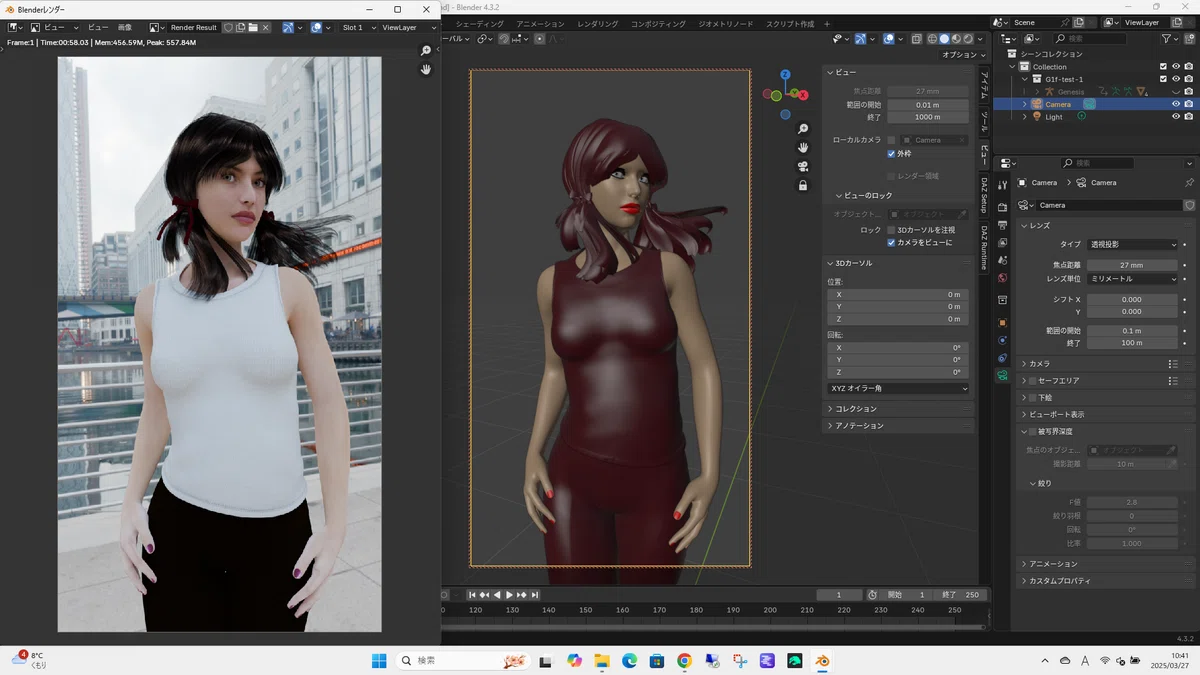Open タイプ 透視投影 dropdown
This screenshot has width=1200, height=675.
(x=1132, y=245)
